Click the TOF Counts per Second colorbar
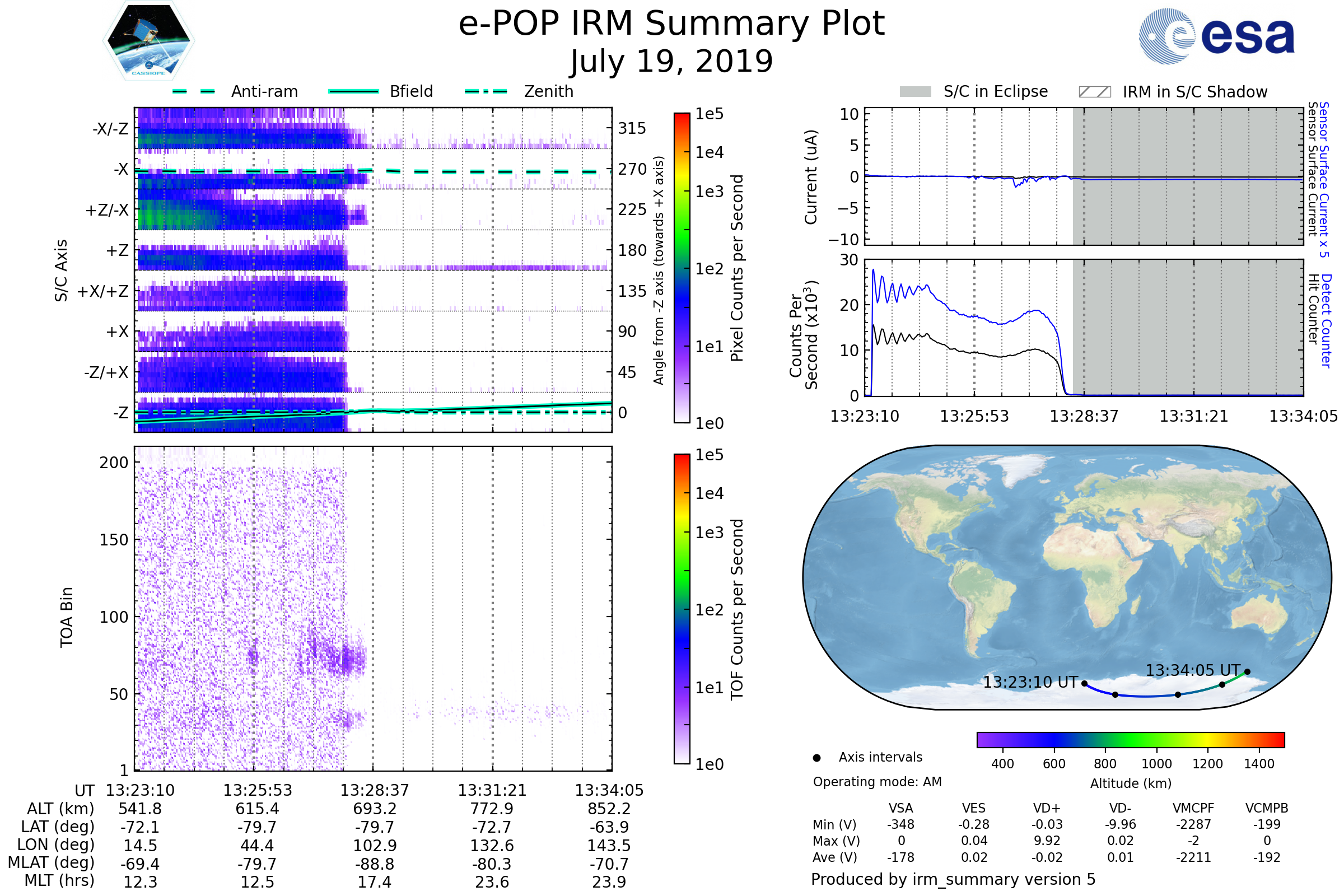Viewport: 1344px width, 896px height. (x=682, y=609)
